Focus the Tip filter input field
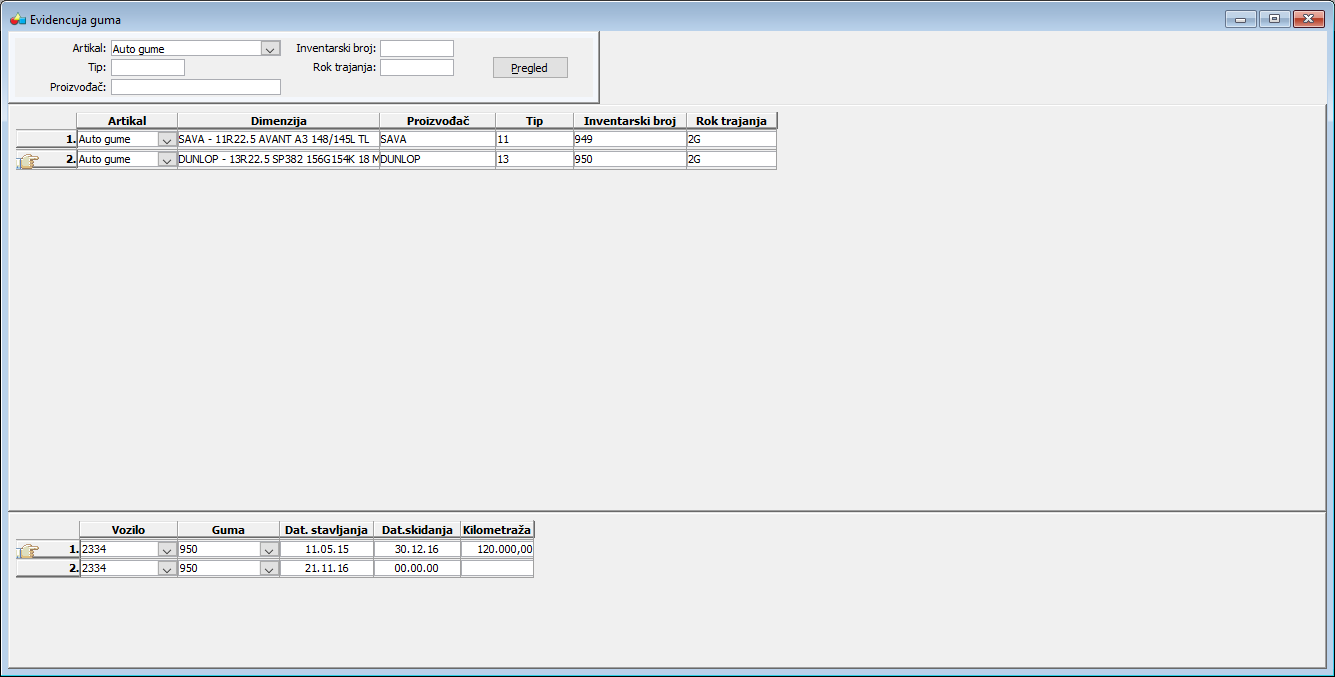The width and height of the screenshot is (1335, 677). click(x=148, y=68)
